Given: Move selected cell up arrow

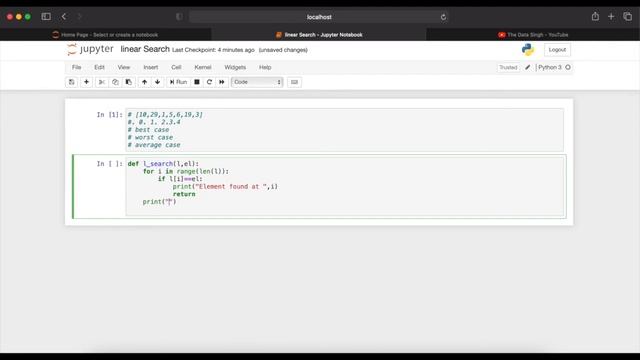Looking at the screenshot, I should point(144,82).
